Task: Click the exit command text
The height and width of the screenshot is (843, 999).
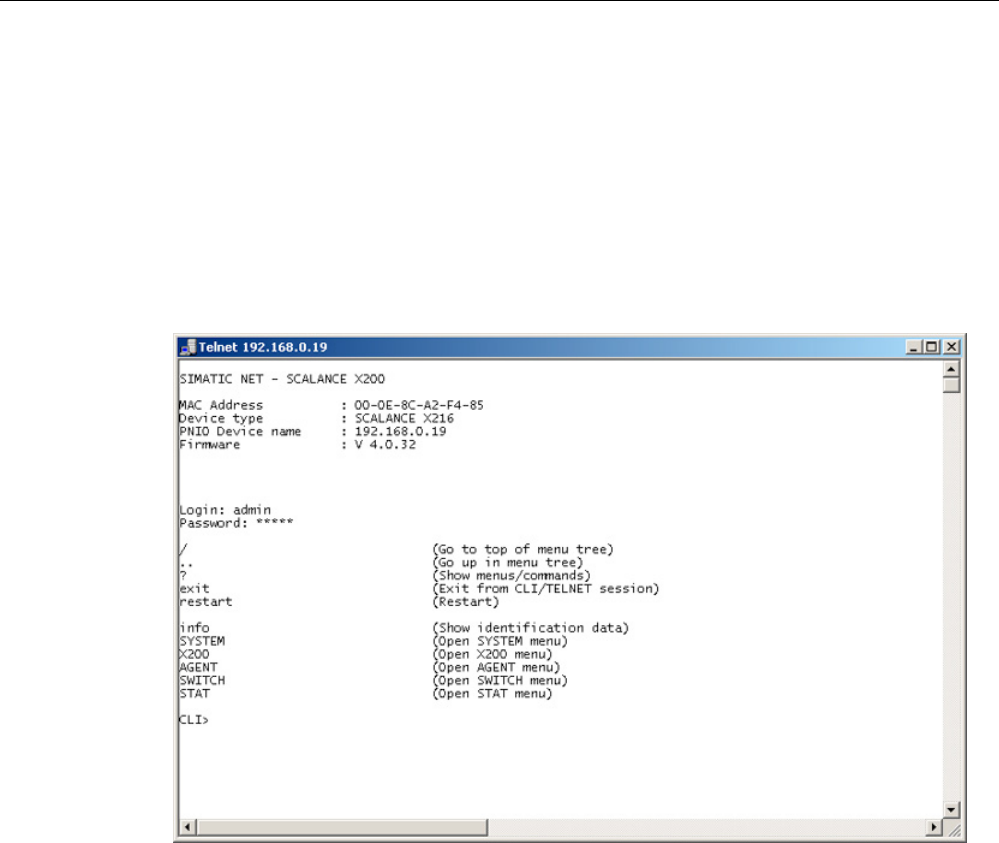Action: pos(194,589)
